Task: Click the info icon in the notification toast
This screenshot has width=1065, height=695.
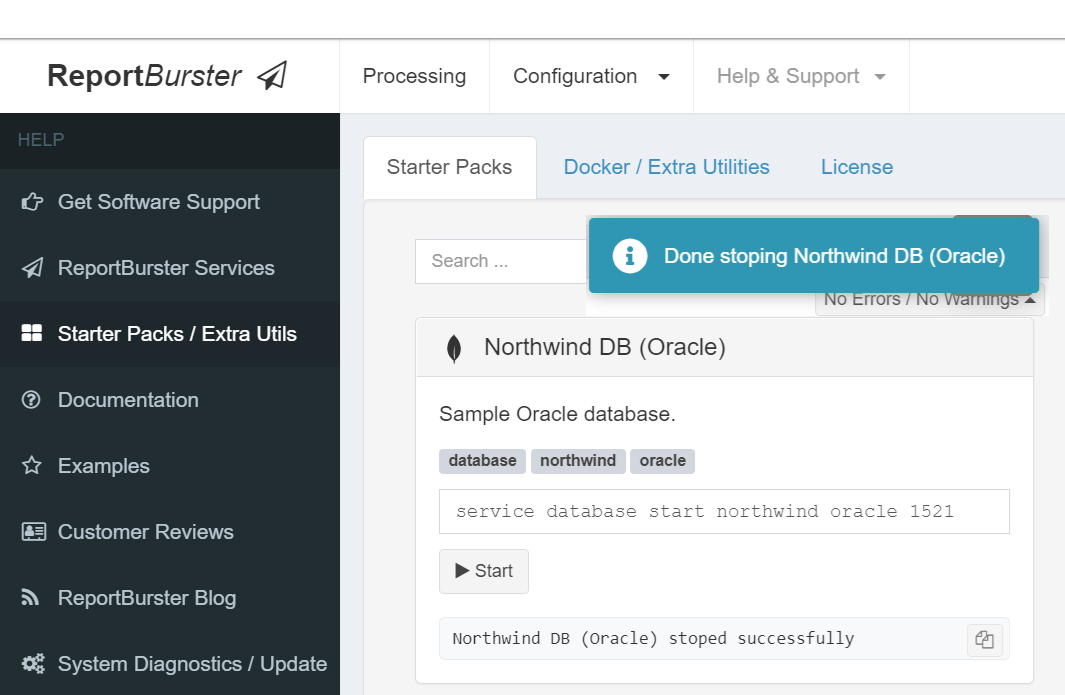Action: (x=629, y=256)
